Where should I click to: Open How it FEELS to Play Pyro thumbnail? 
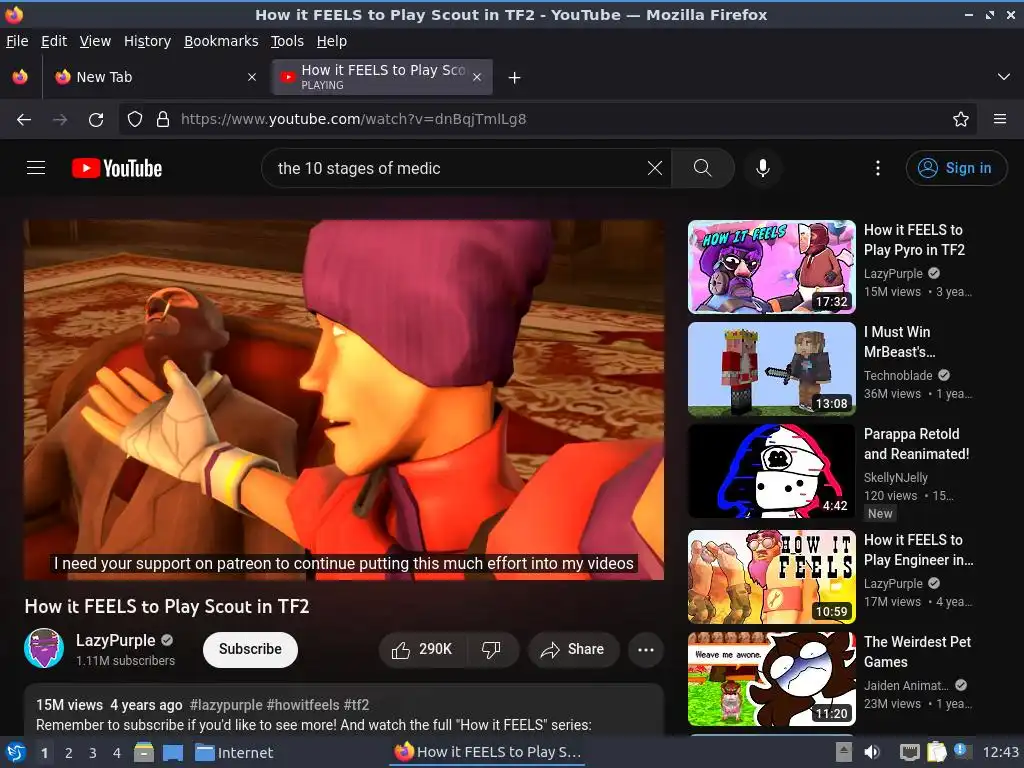pyautogui.click(x=771, y=266)
